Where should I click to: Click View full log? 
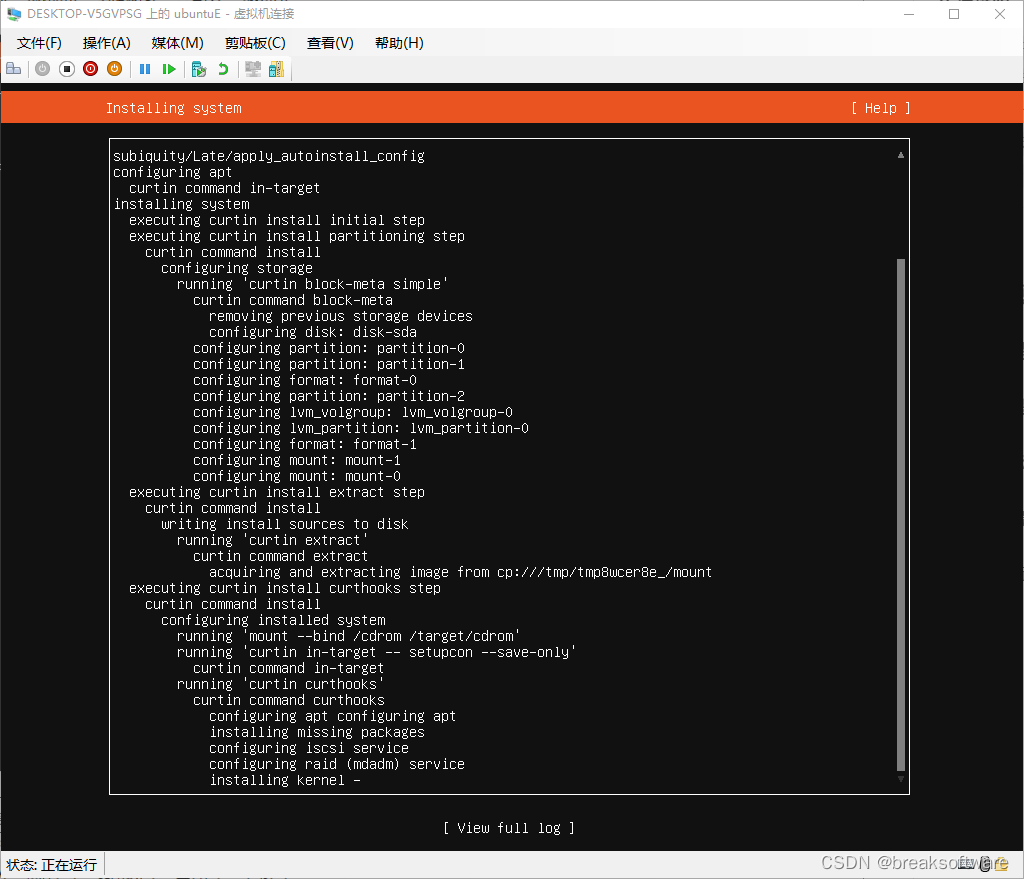(509, 828)
